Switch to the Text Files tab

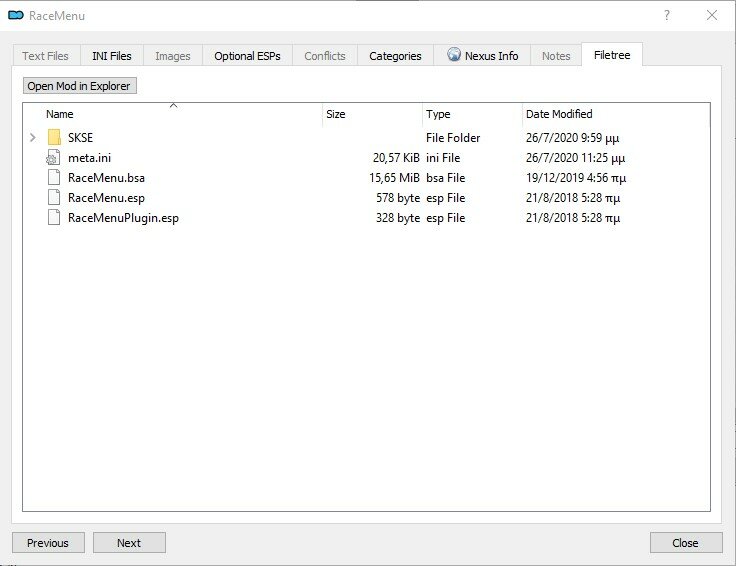tap(45, 56)
